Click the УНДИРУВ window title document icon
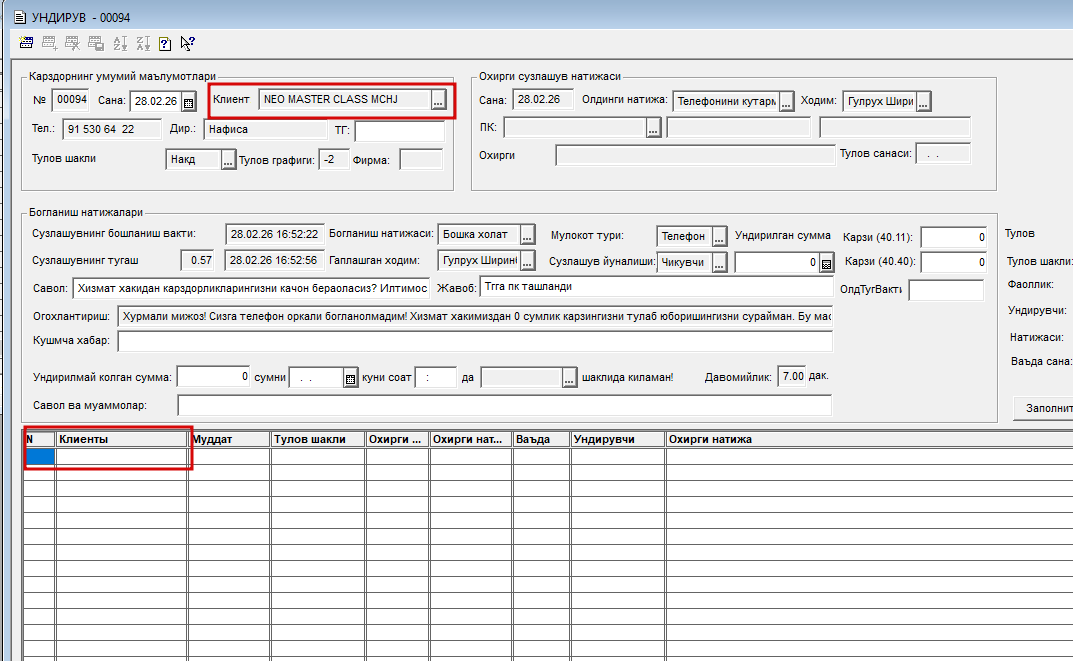The width and height of the screenshot is (1073, 661). [20, 17]
